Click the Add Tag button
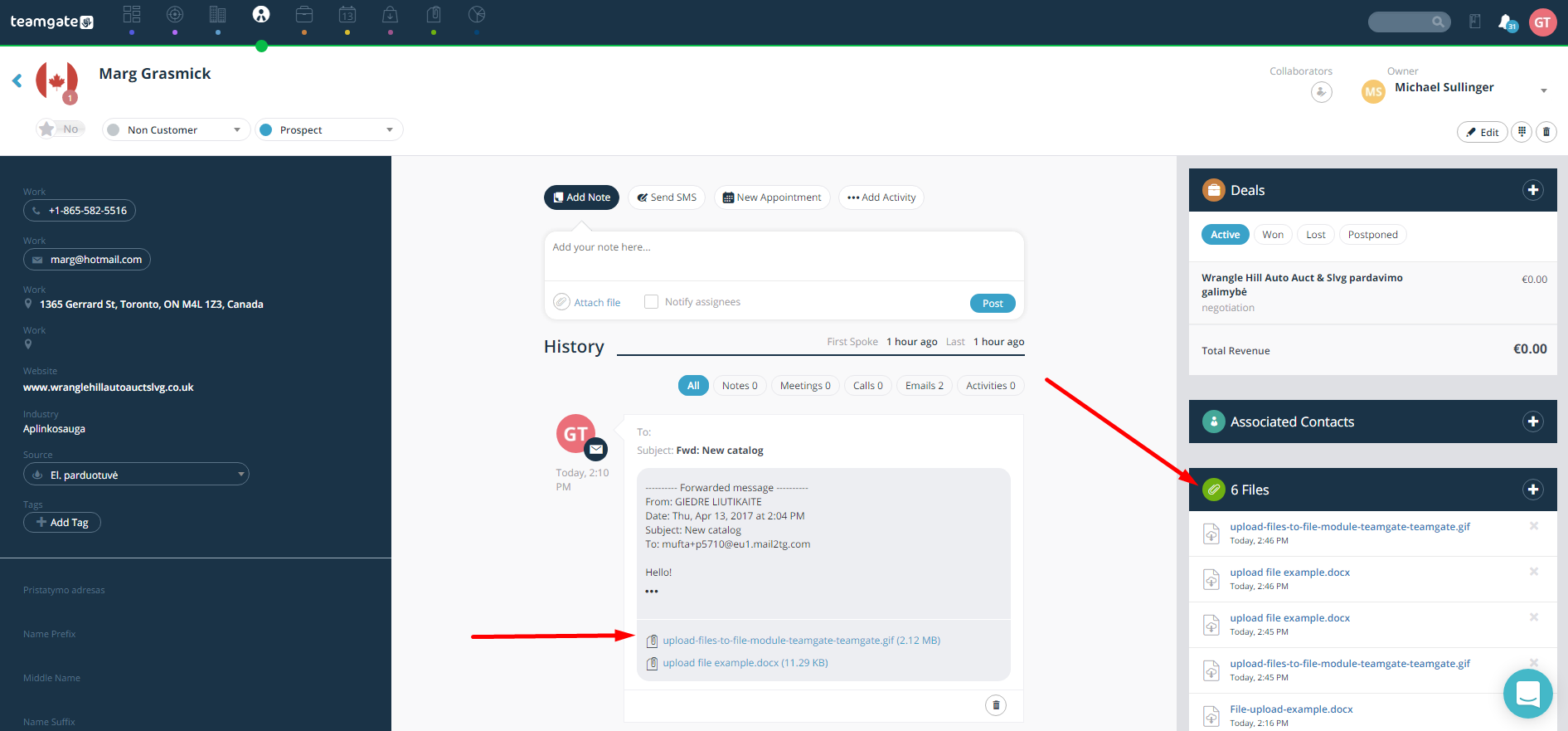 (x=62, y=522)
